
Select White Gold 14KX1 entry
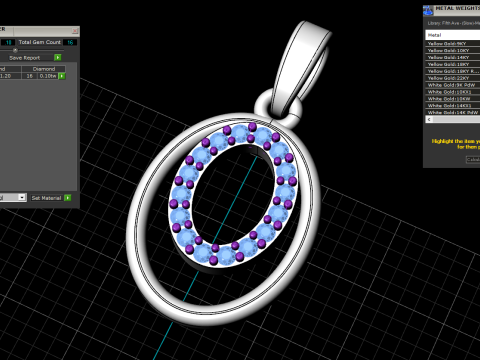(x=453, y=105)
